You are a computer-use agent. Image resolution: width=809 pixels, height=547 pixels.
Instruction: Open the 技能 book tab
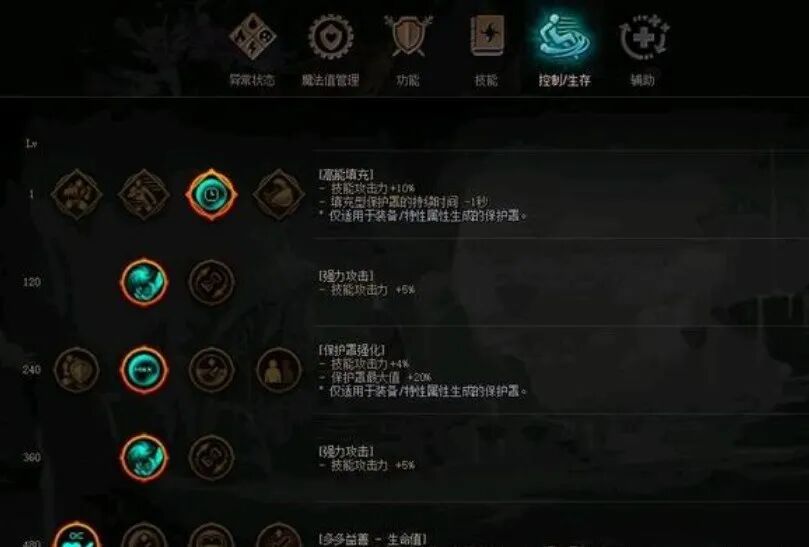click(486, 51)
